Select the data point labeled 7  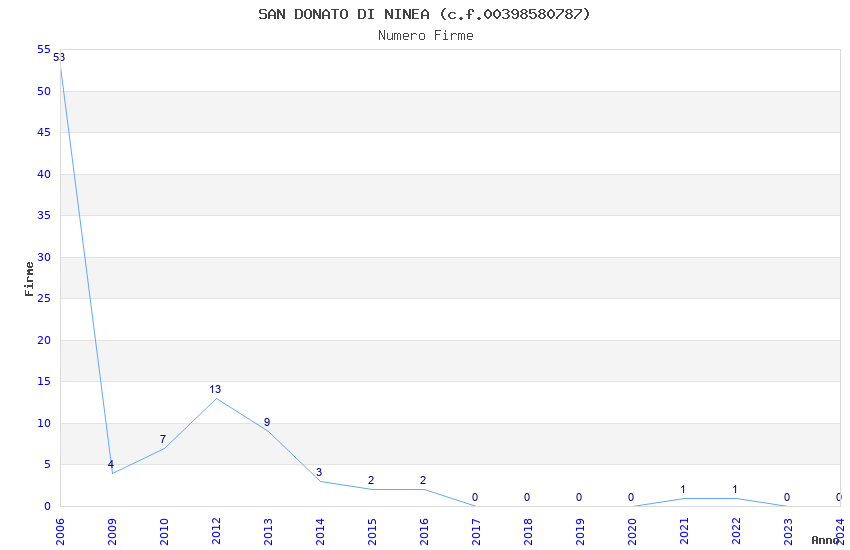point(163,439)
